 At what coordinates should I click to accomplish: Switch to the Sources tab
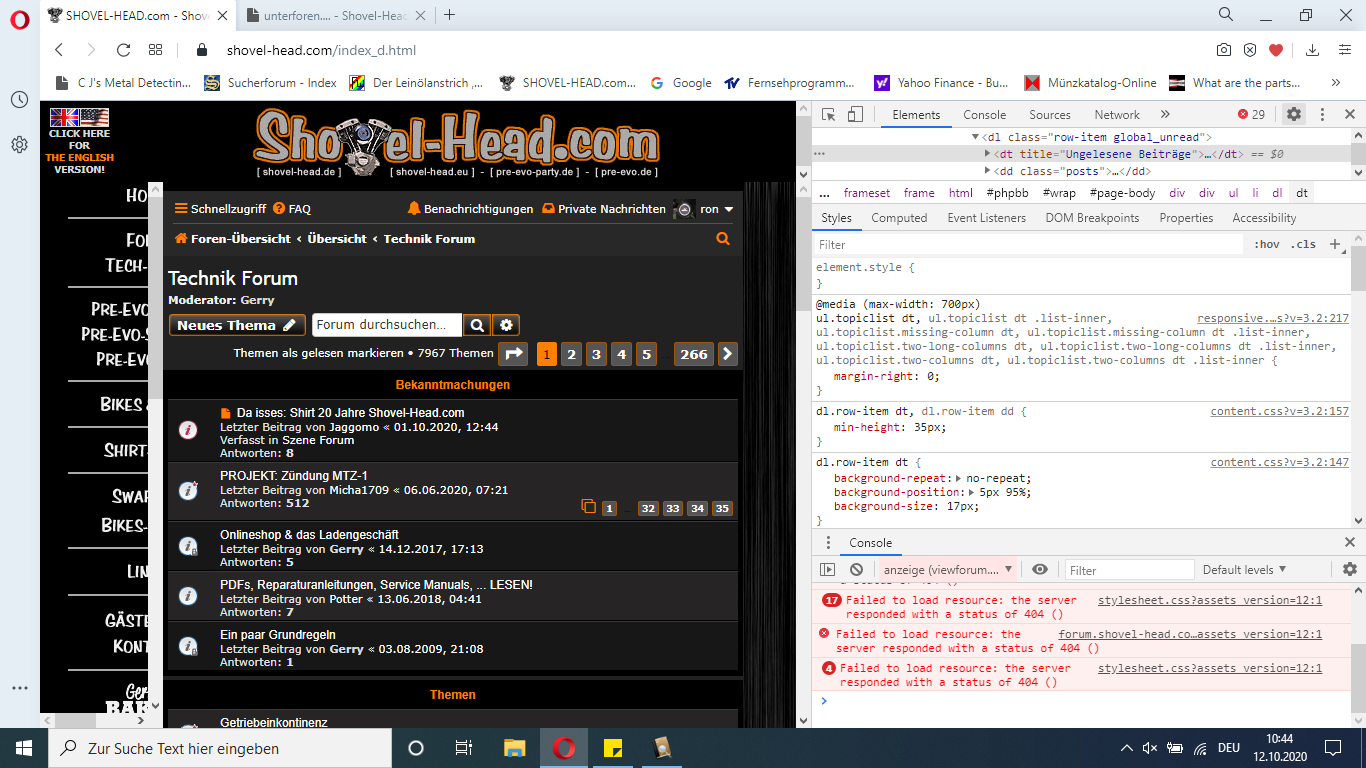coord(1050,114)
